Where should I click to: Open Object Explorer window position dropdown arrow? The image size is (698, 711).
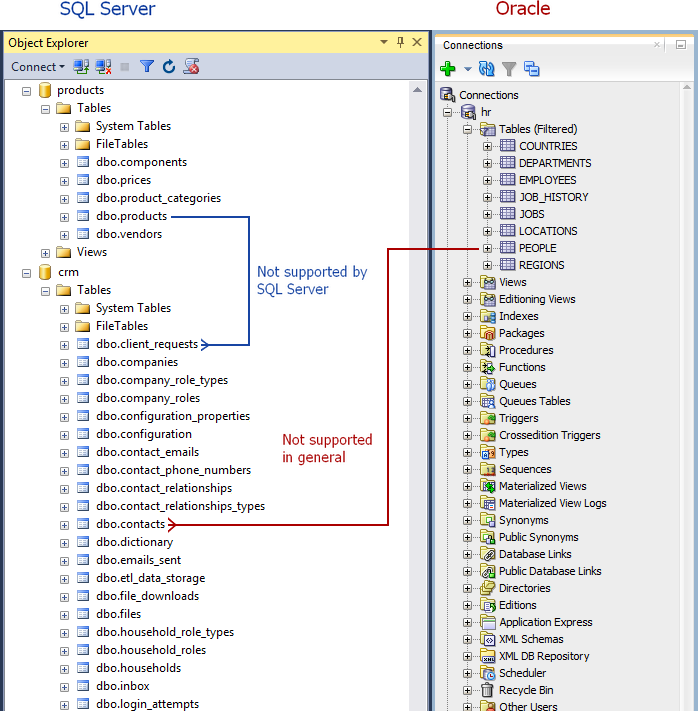pyautogui.click(x=384, y=42)
